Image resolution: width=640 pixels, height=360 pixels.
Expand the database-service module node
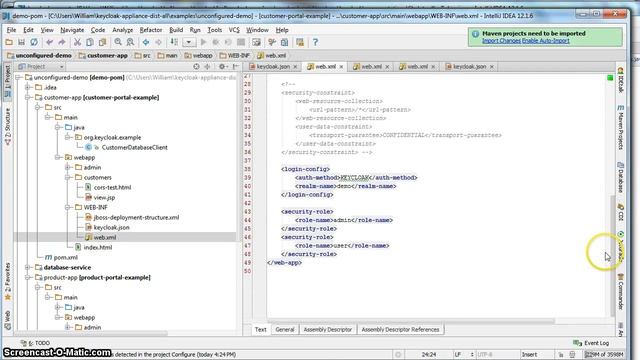(x=27, y=267)
